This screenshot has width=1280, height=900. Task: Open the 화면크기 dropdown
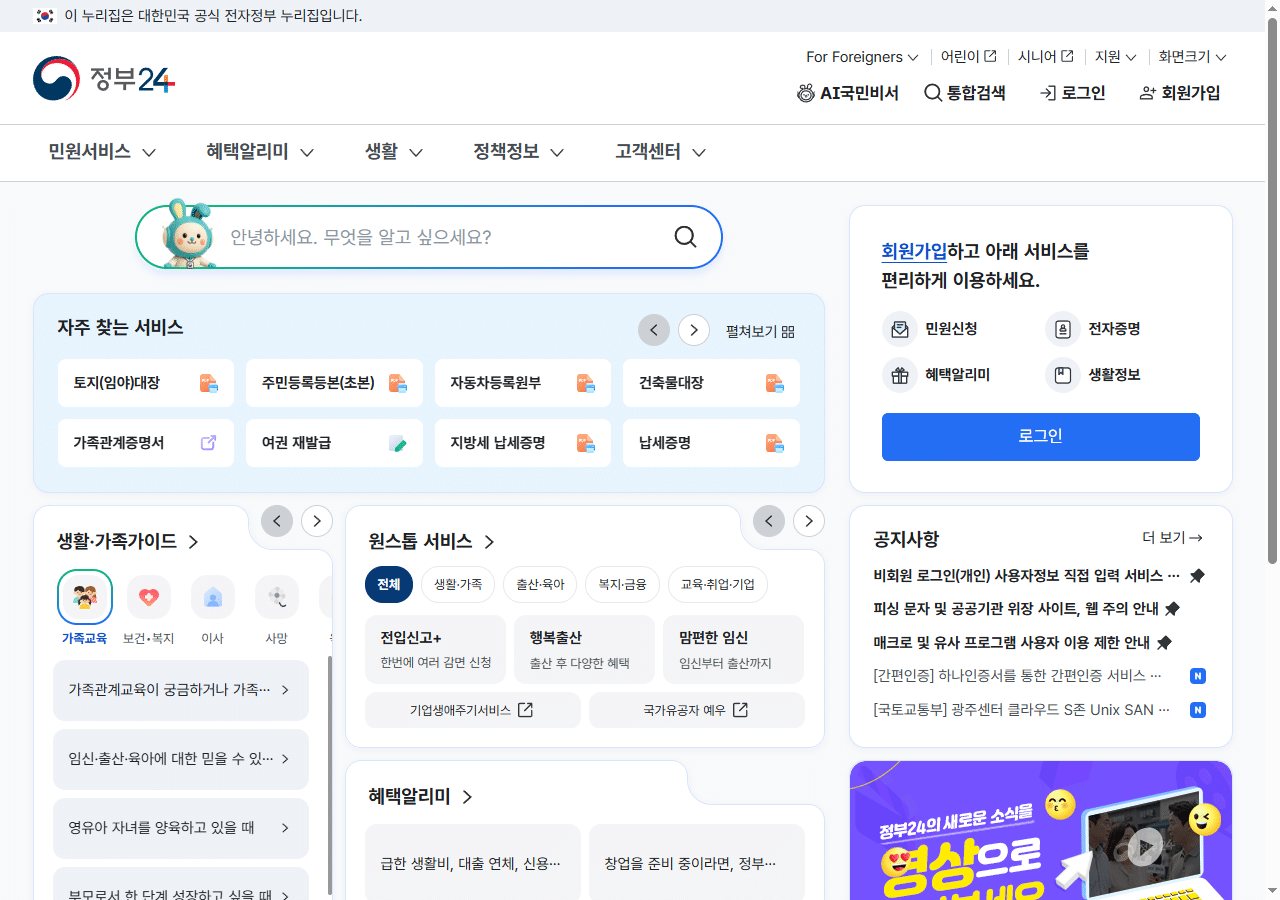(1192, 57)
